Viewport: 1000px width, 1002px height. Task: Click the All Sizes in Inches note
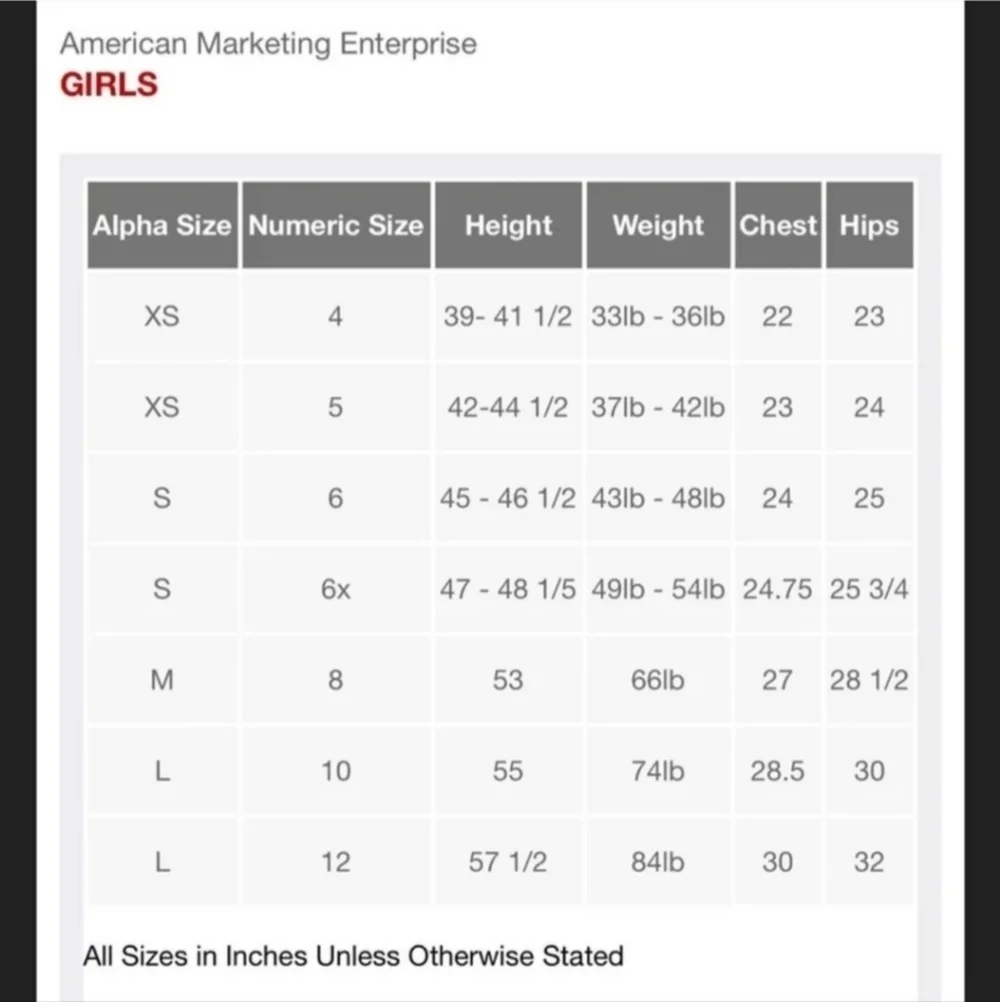353,956
